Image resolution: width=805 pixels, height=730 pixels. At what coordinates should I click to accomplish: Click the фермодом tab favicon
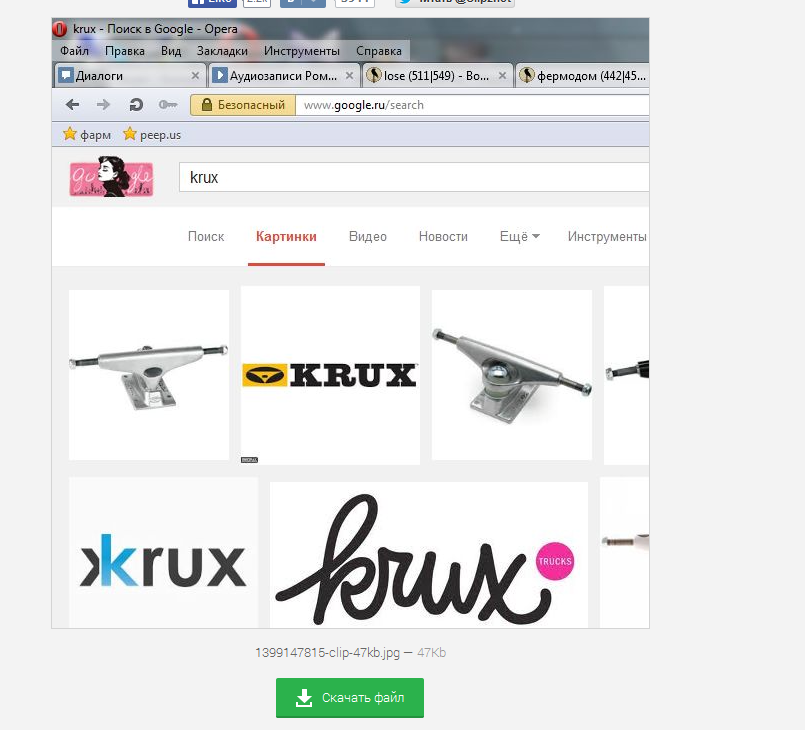point(527,75)
